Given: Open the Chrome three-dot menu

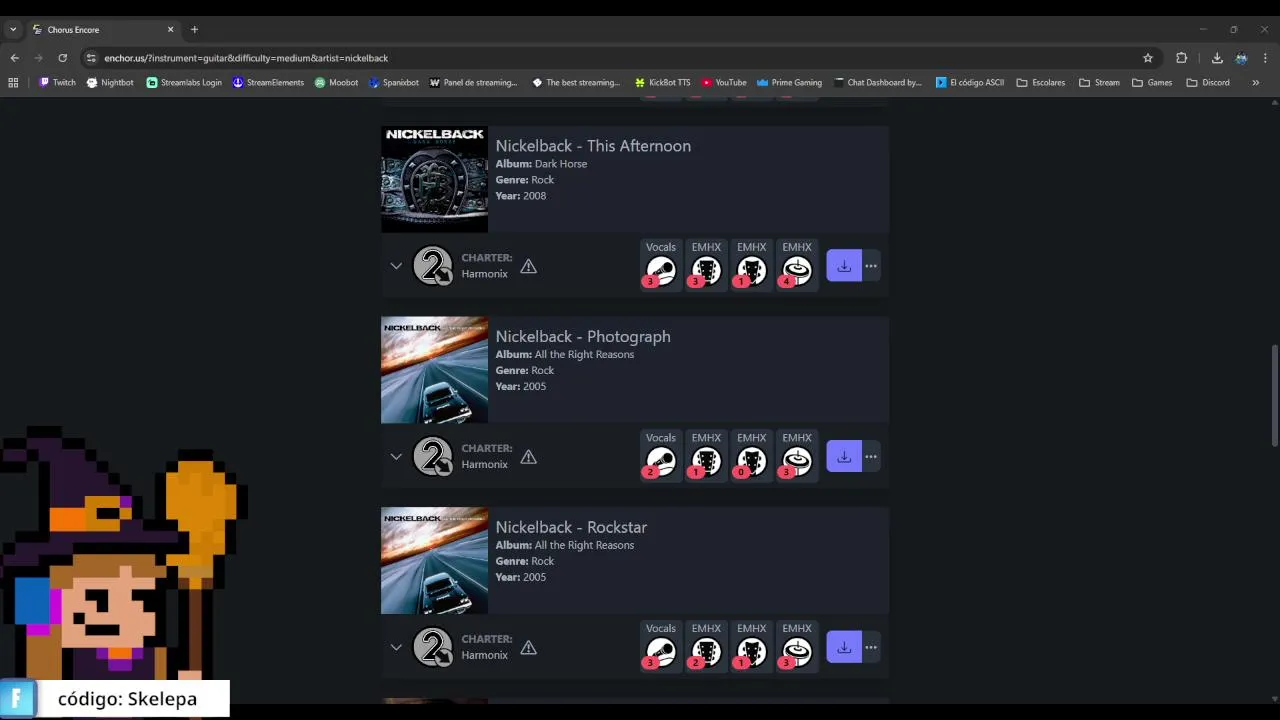Looking at the screenshot, I should click(x=1265, y=58).
